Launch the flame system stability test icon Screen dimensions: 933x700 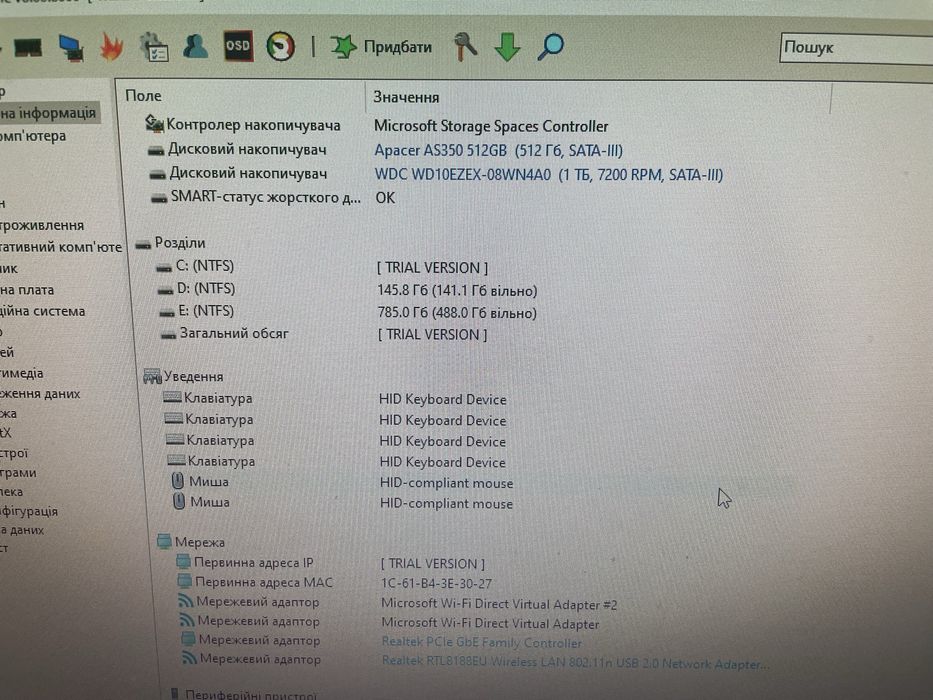[112, 46]
